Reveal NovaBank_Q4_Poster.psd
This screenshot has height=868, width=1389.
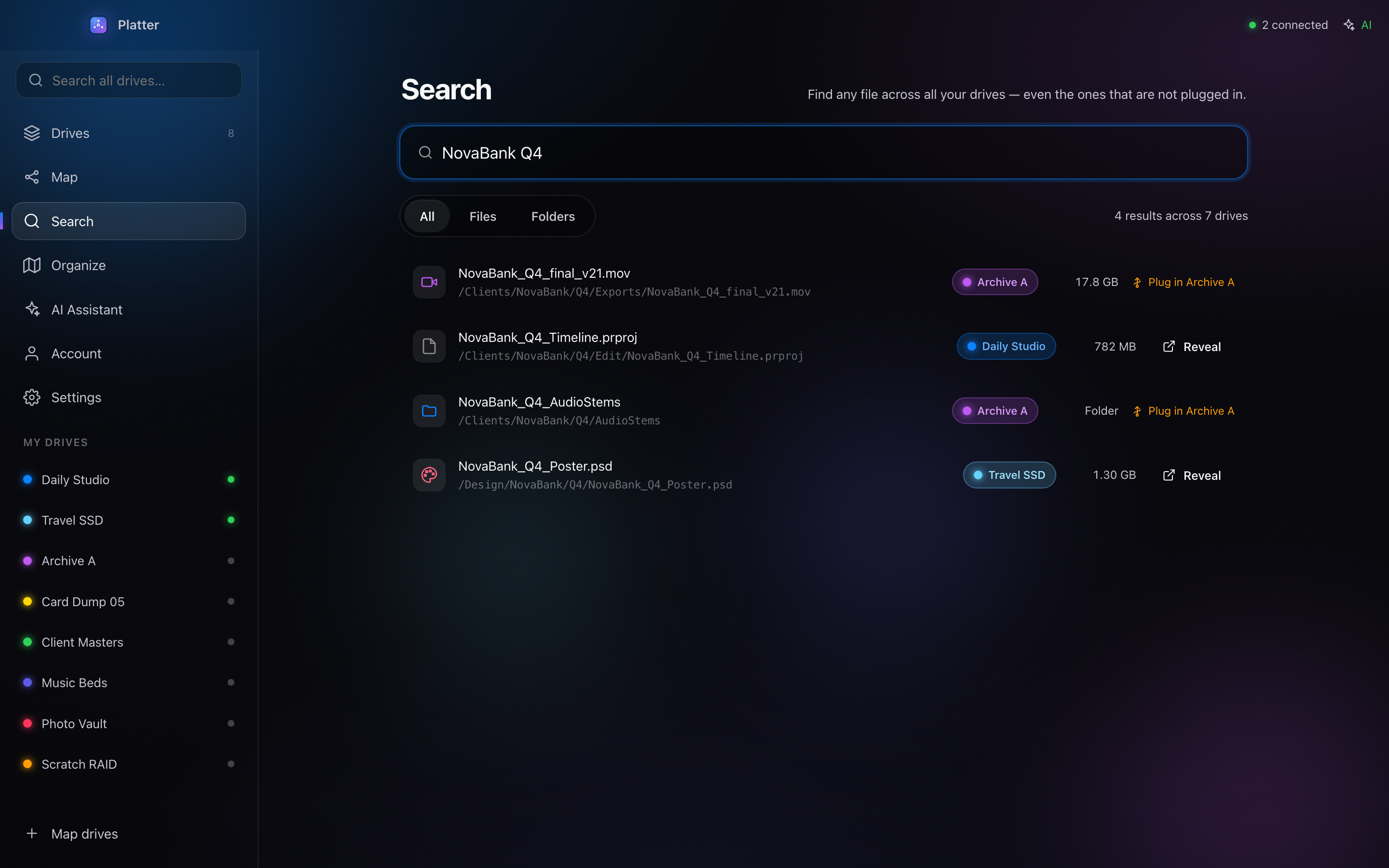tap(1192, 475)
